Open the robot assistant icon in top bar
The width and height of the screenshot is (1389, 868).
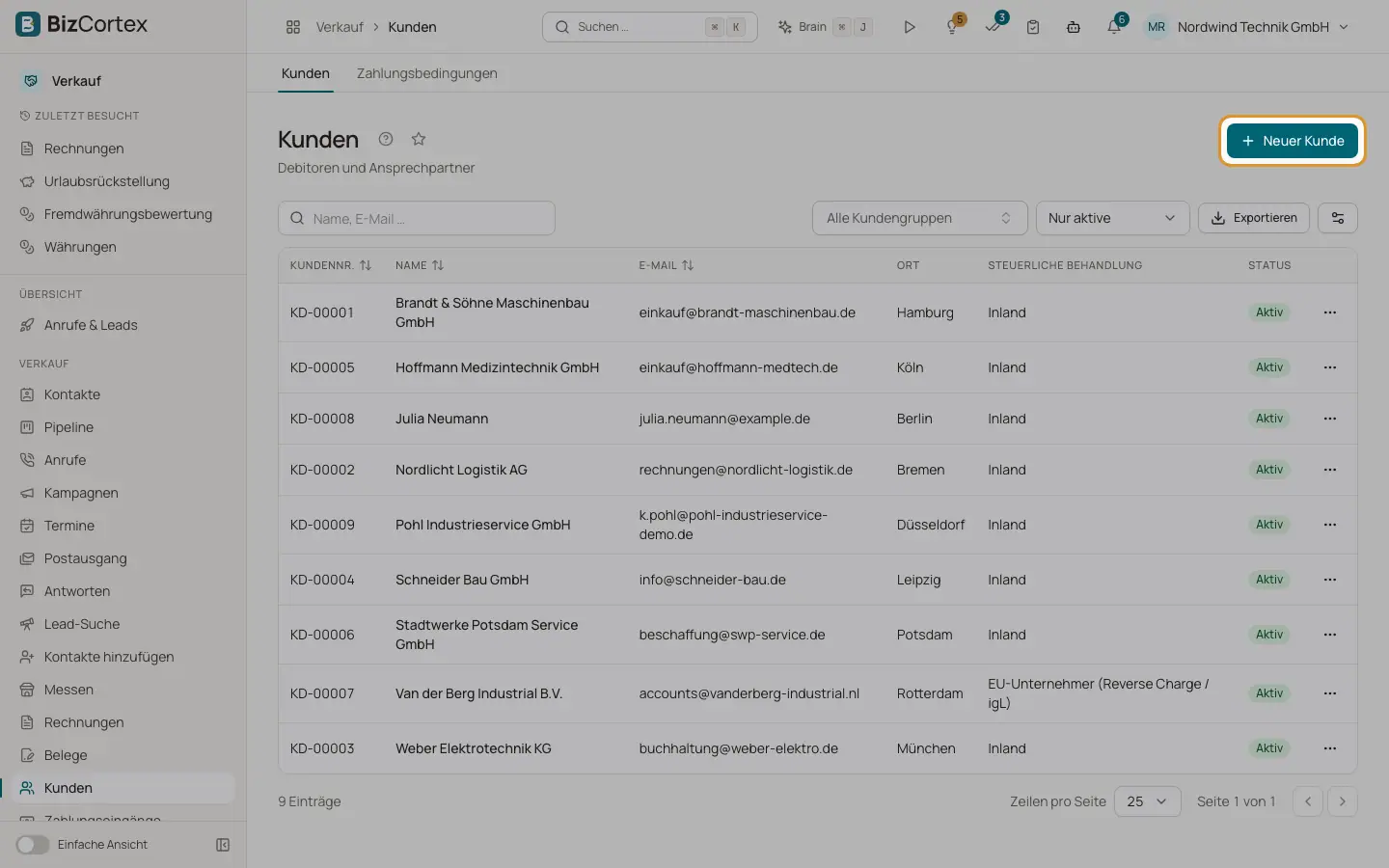[x=1074, y=27]
